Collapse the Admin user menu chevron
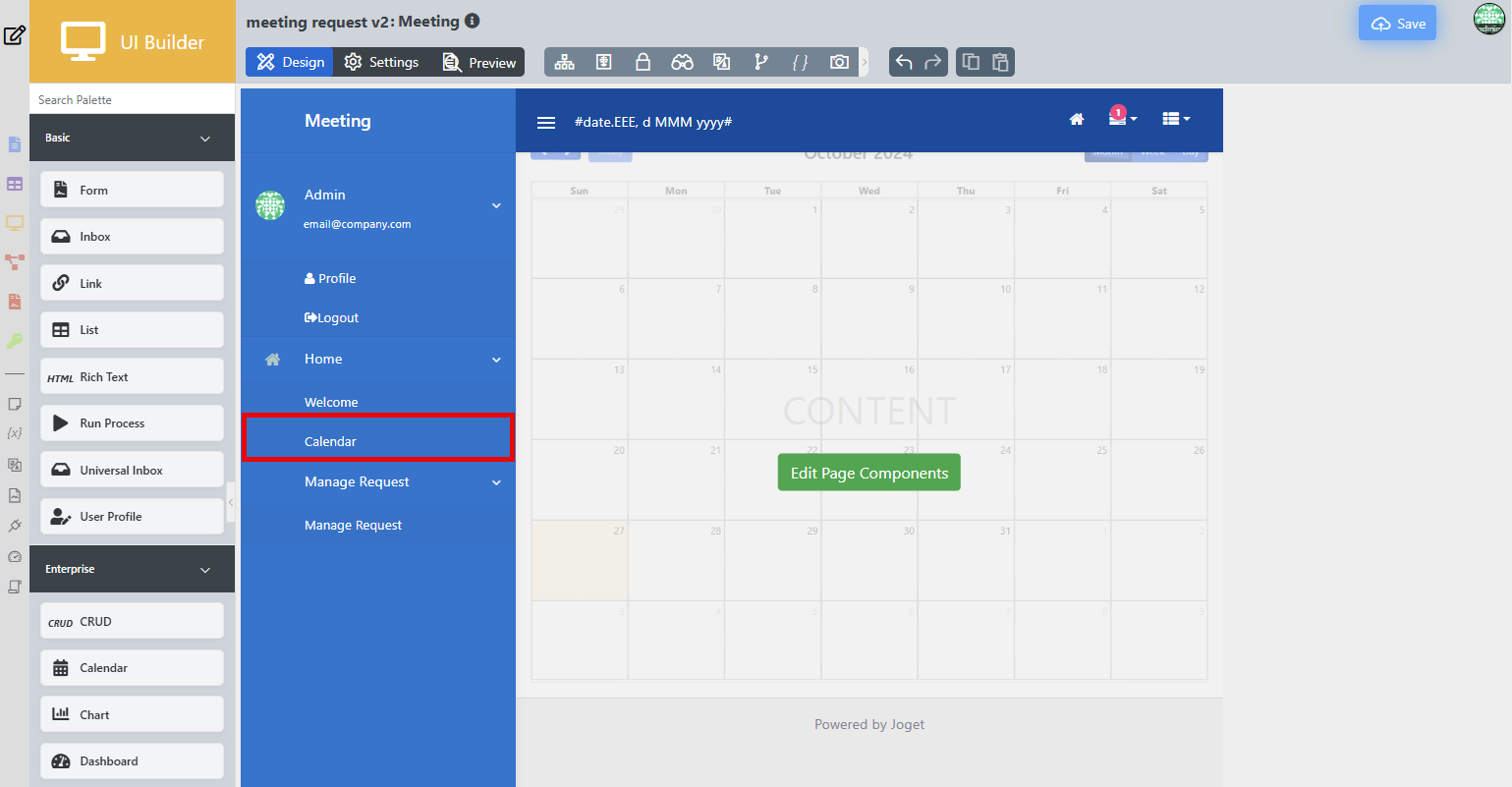Image resolution: width=1512 pixels, height=787 pixels. pyautogui.click(x=496, y=205)
